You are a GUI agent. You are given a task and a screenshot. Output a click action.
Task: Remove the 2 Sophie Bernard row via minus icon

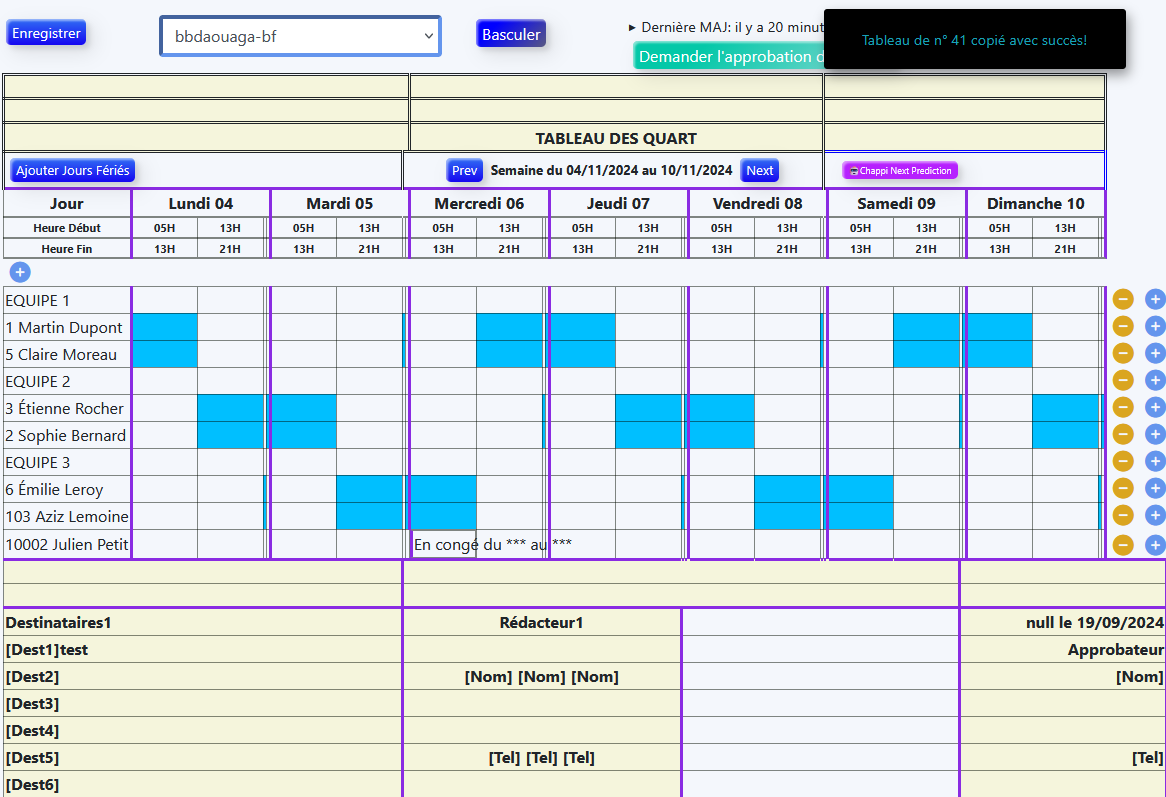(1123, 434)
